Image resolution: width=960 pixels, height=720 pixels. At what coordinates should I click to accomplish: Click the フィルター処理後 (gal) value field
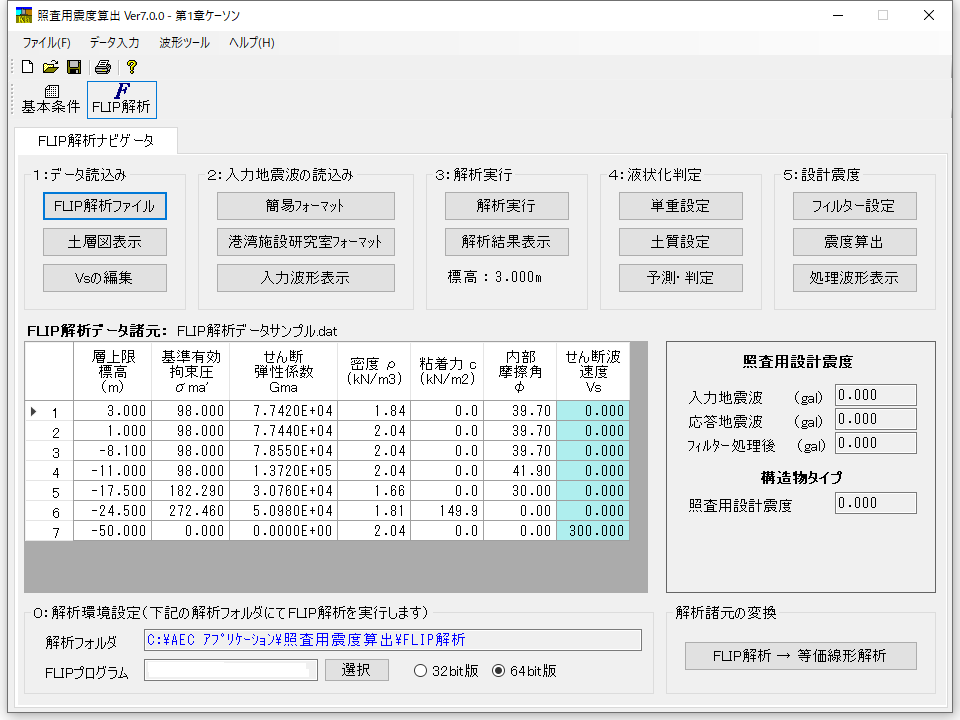[876, 443]
